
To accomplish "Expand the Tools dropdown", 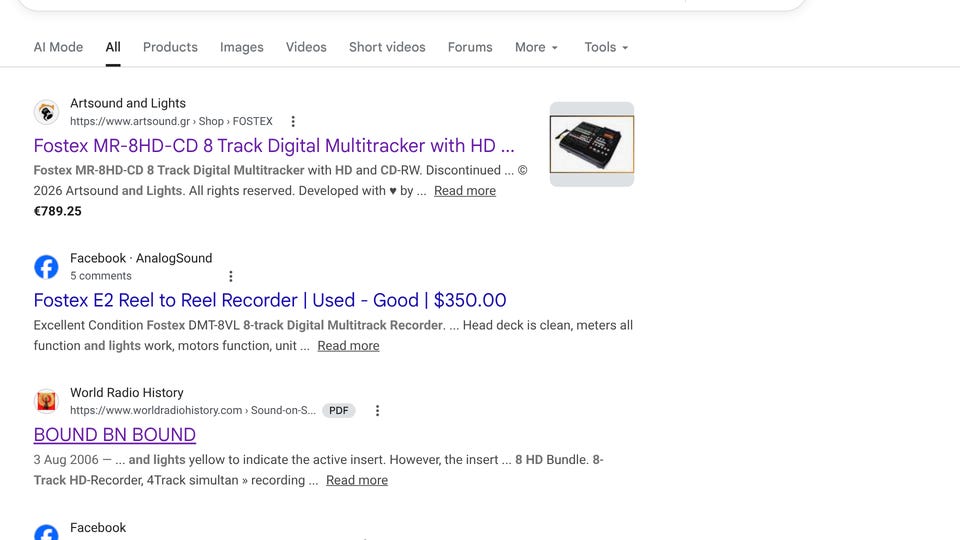I will tap(606, 47).
